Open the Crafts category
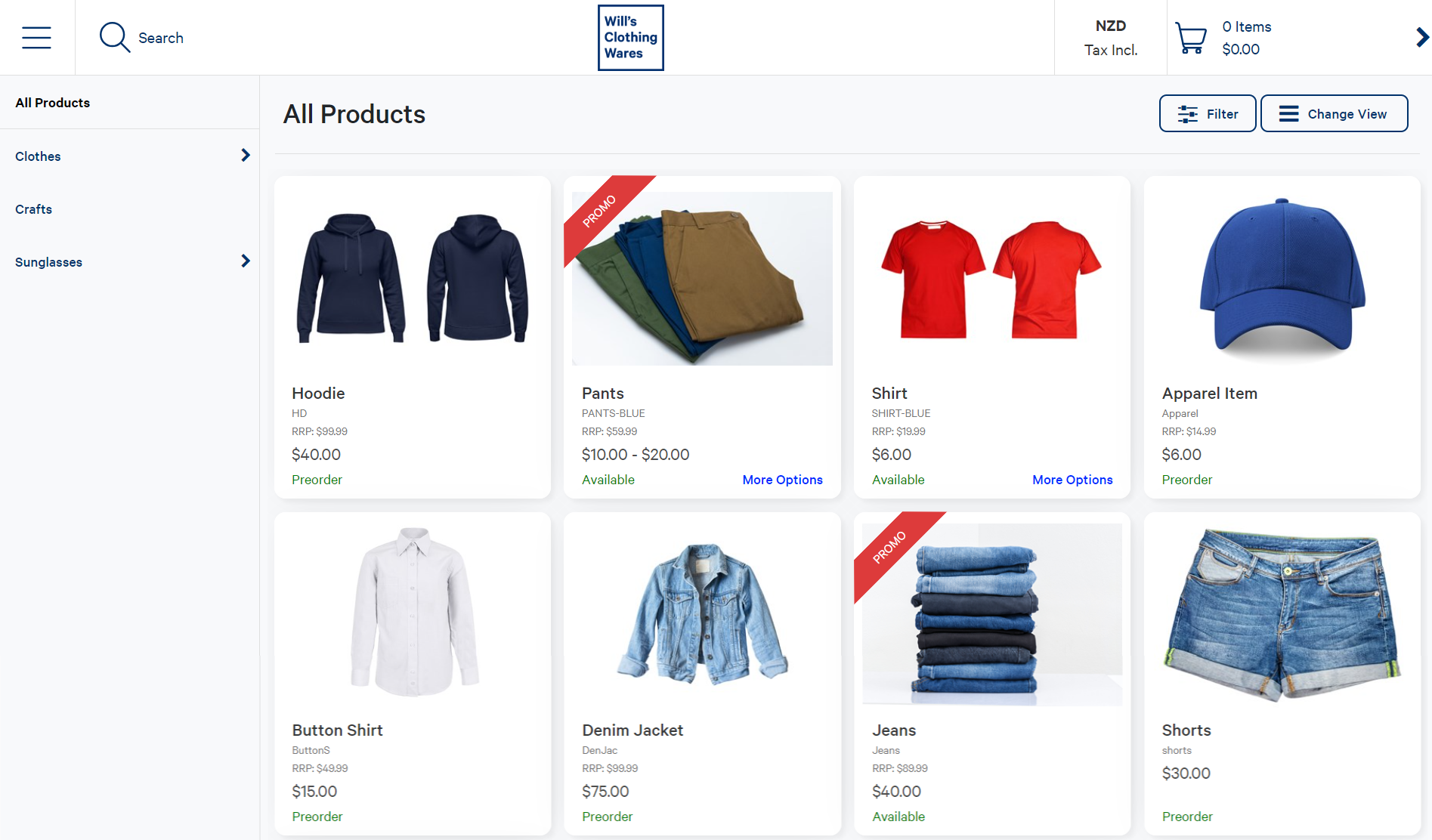This screenshot has height=840, width=1432. (x=34, y=209)
